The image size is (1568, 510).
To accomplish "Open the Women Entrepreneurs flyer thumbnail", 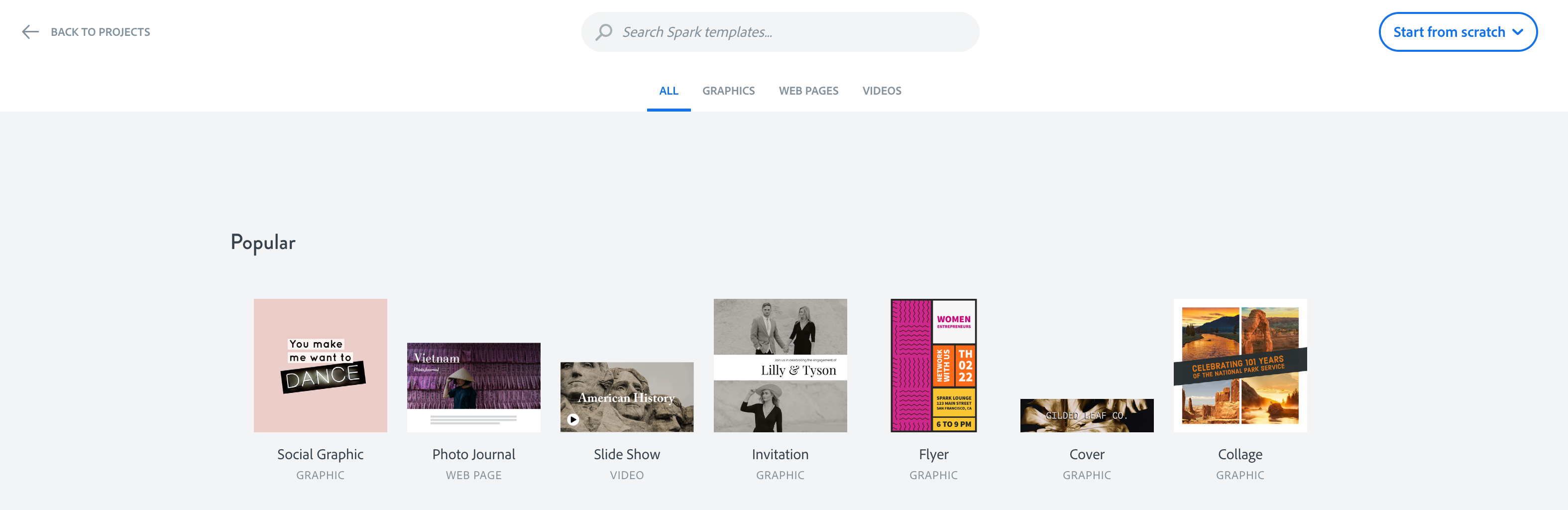I will pyautogui.click(x=934, y=365).
